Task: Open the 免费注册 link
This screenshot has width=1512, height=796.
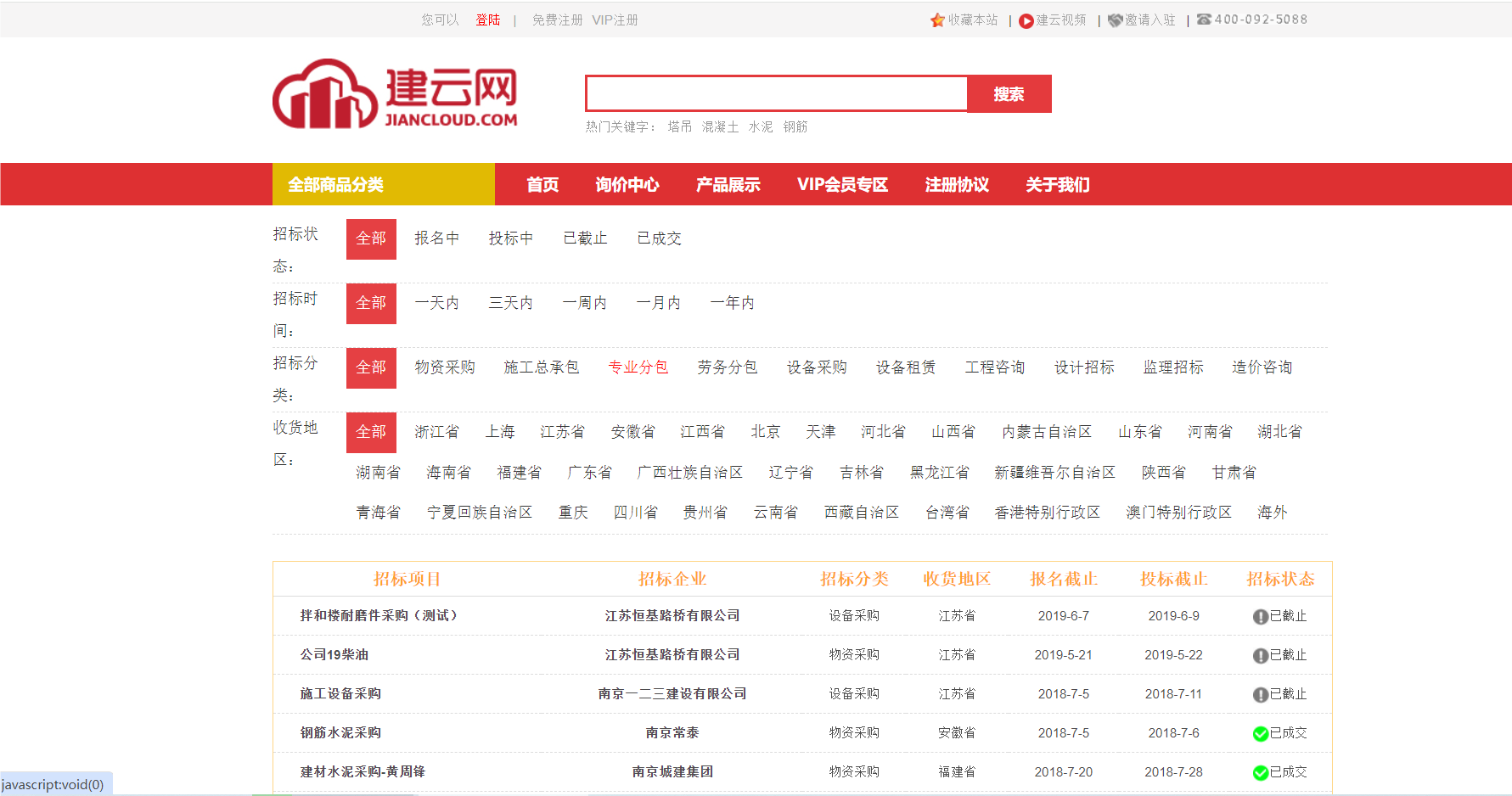Action: pos(557,20)
